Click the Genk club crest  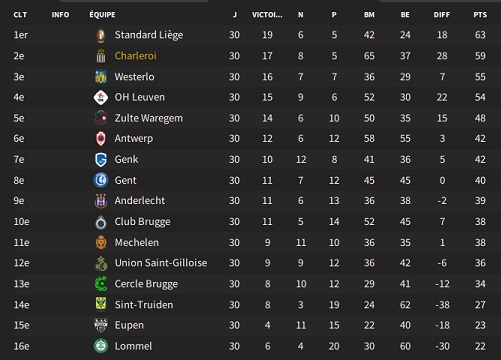101,159
